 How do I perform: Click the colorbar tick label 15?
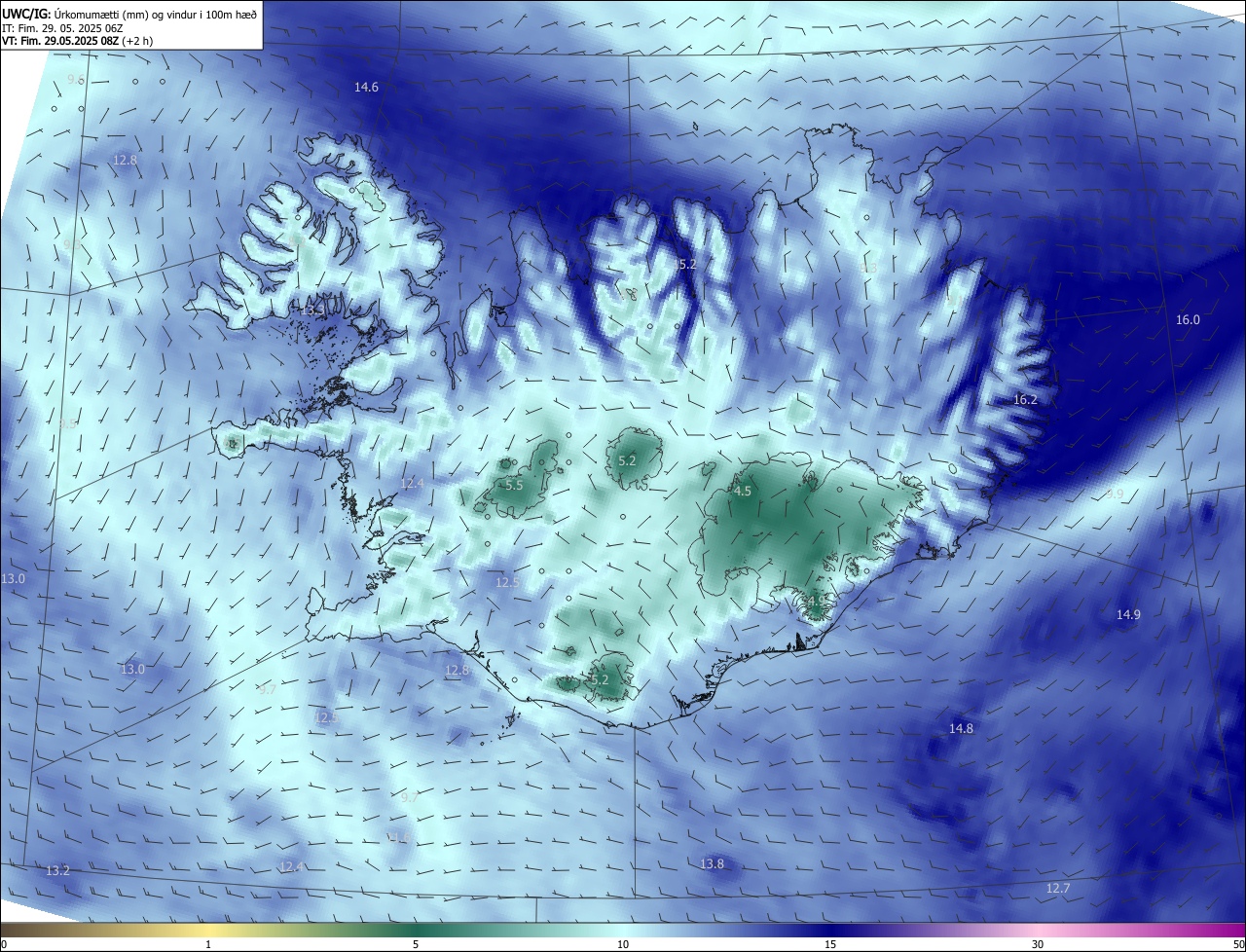coord(830,944)
